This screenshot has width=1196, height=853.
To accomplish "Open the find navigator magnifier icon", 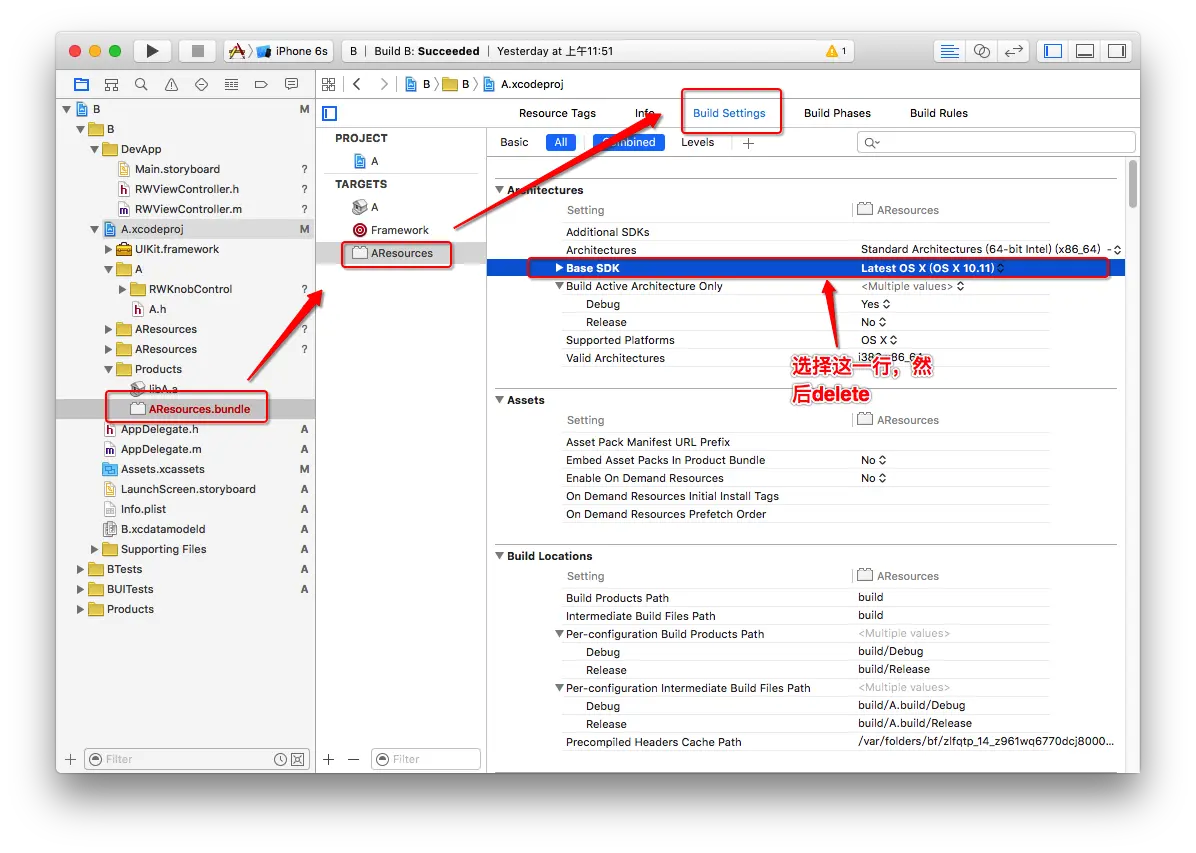I will (x=141, y=84).
